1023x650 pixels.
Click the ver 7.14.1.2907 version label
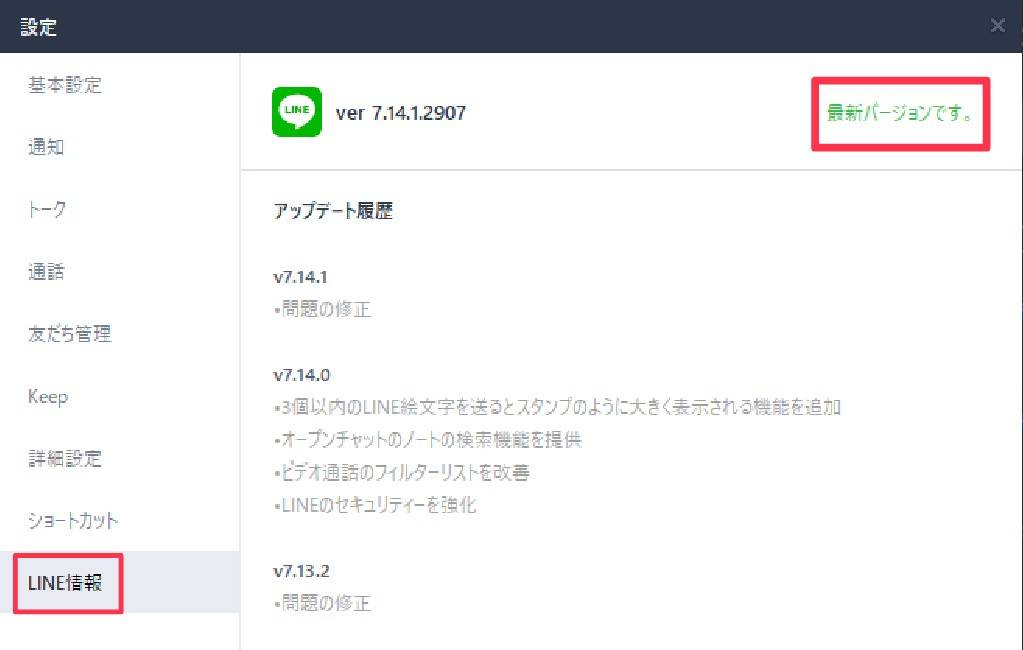pyautogui.click(x=401, y=113)
